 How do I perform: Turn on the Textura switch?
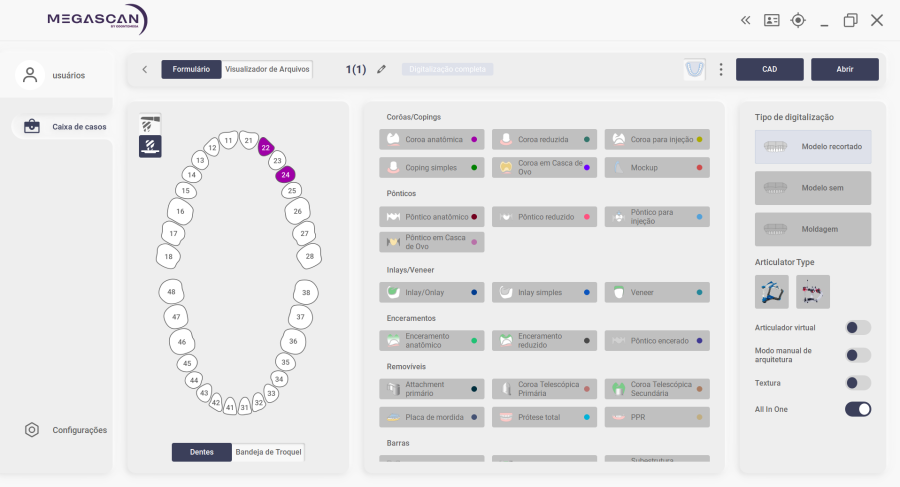[x=857, y=383]
